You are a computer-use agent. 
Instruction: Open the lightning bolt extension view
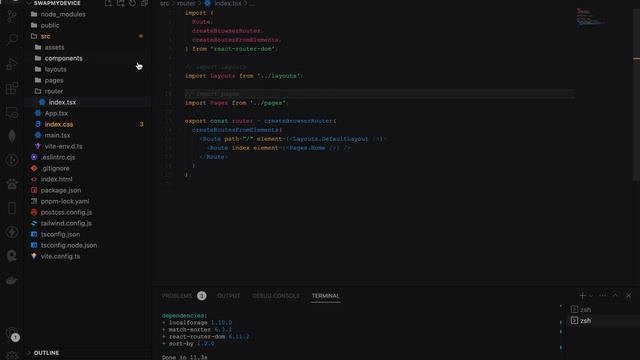12,232
